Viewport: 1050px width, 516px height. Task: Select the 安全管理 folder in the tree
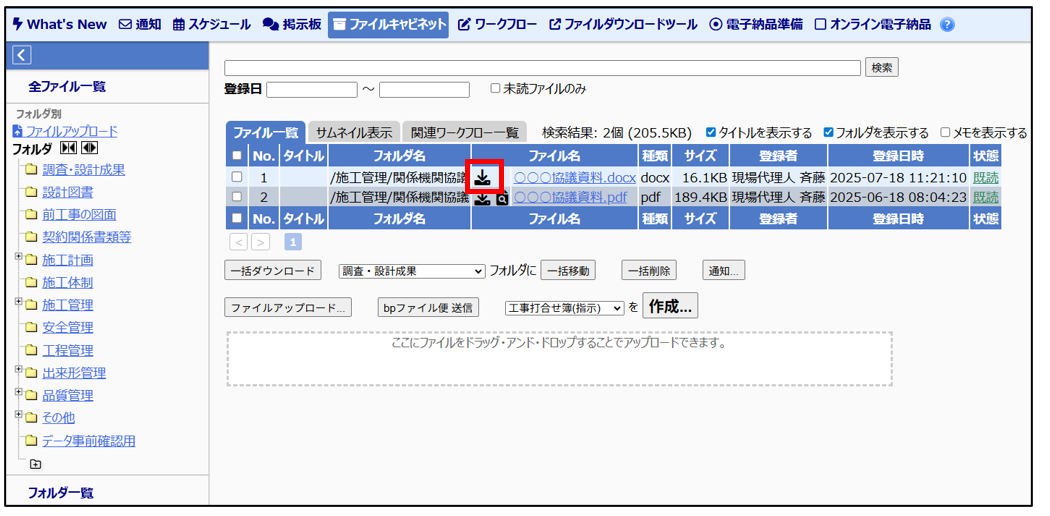pos(67,327)
